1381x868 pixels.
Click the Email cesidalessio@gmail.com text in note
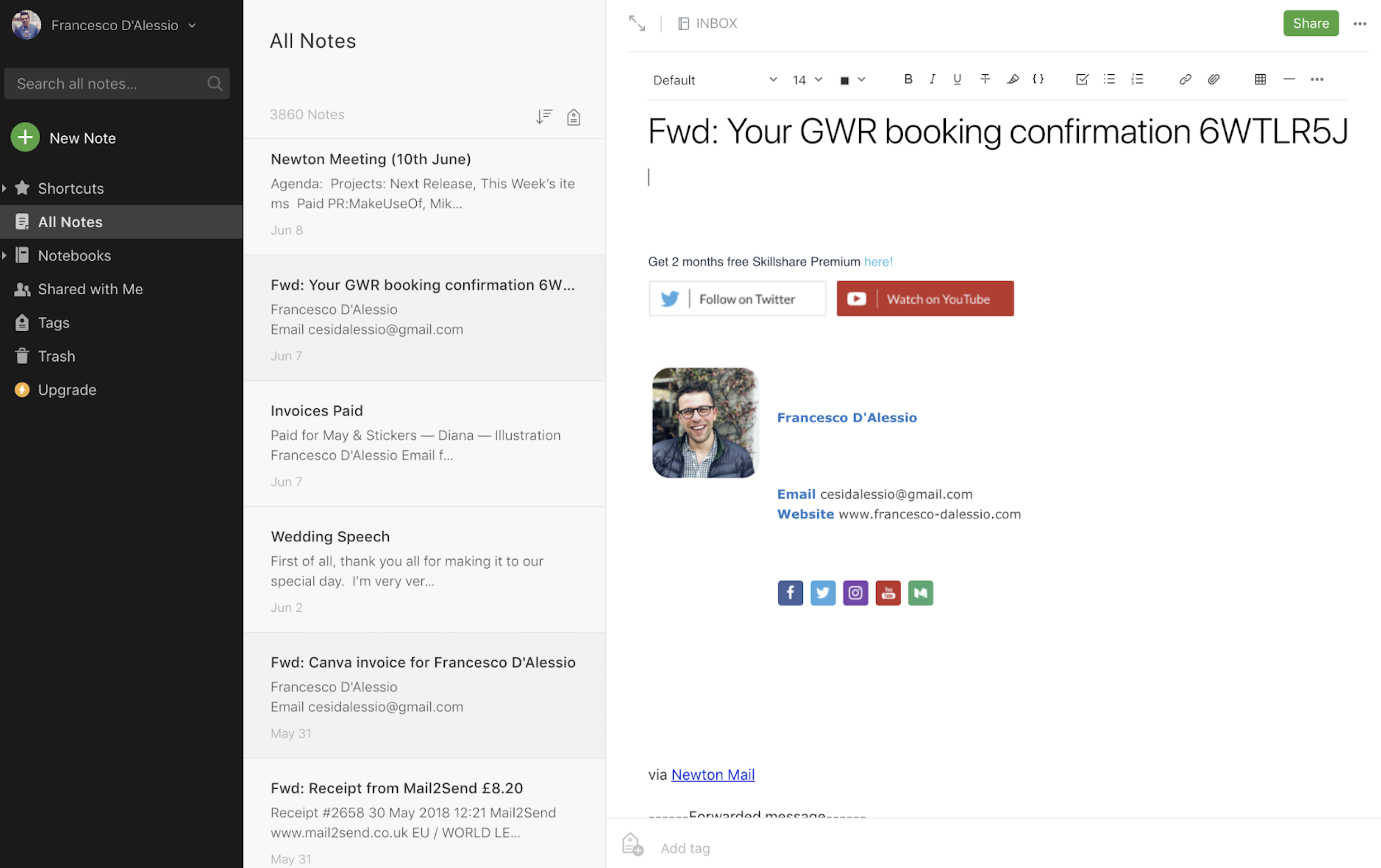click(874, 494)
